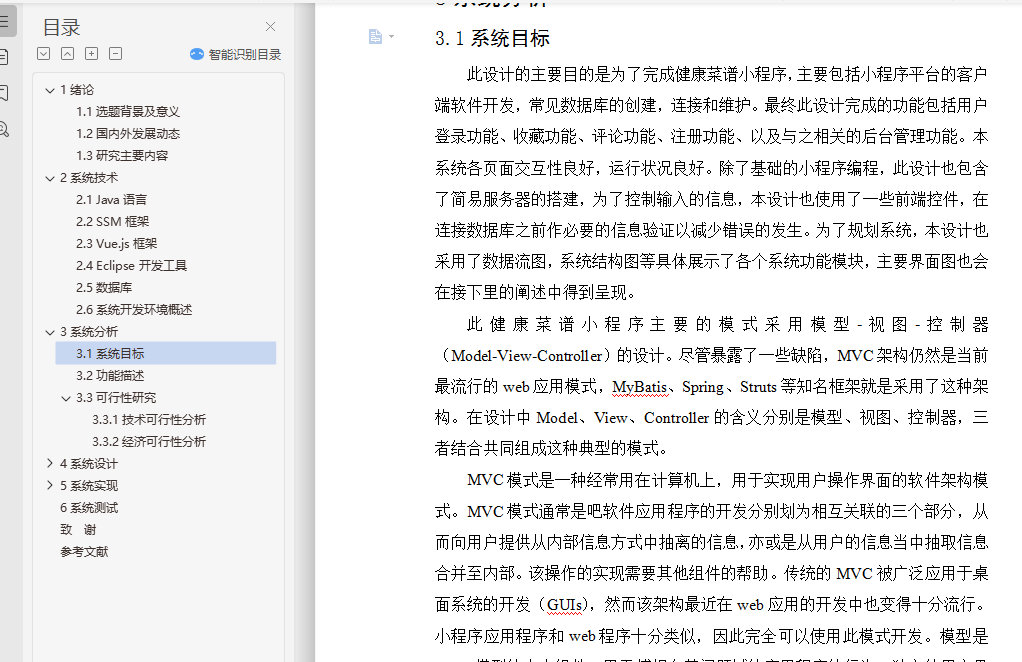1022x662 pixels.
Task: Open the outline icon in the left sidebar
Action: (x=5, y=21)
